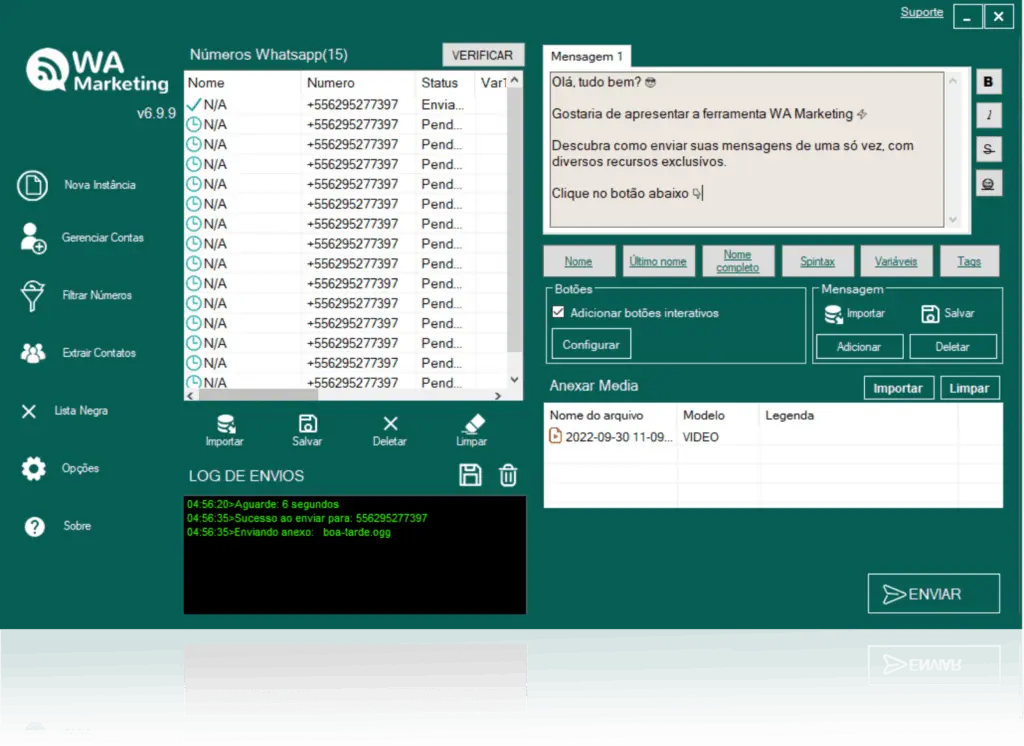The width and height of the screenshot is (1024, 746).
Task: Open the Suporte link
Action: pos(921,12)
